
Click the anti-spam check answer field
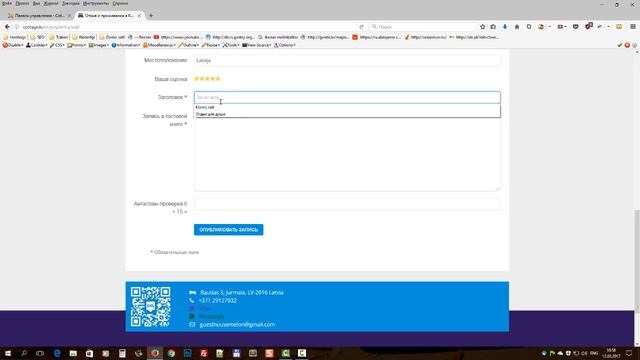point(347,204)
